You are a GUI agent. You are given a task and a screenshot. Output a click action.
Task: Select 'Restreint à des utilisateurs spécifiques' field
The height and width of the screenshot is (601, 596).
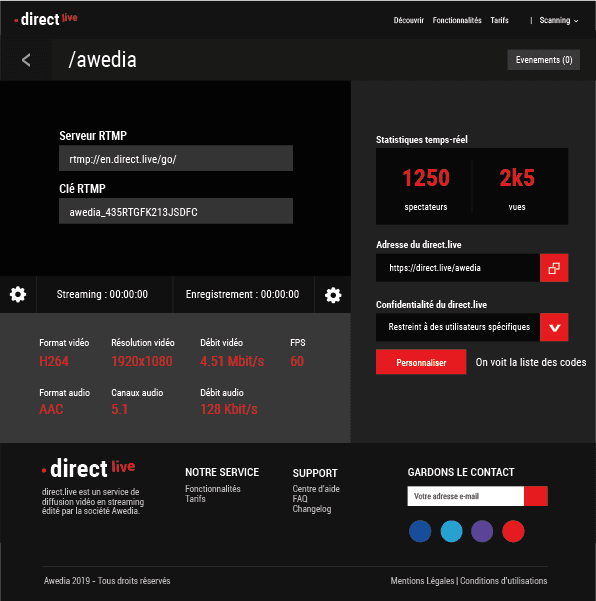point(458,327)
